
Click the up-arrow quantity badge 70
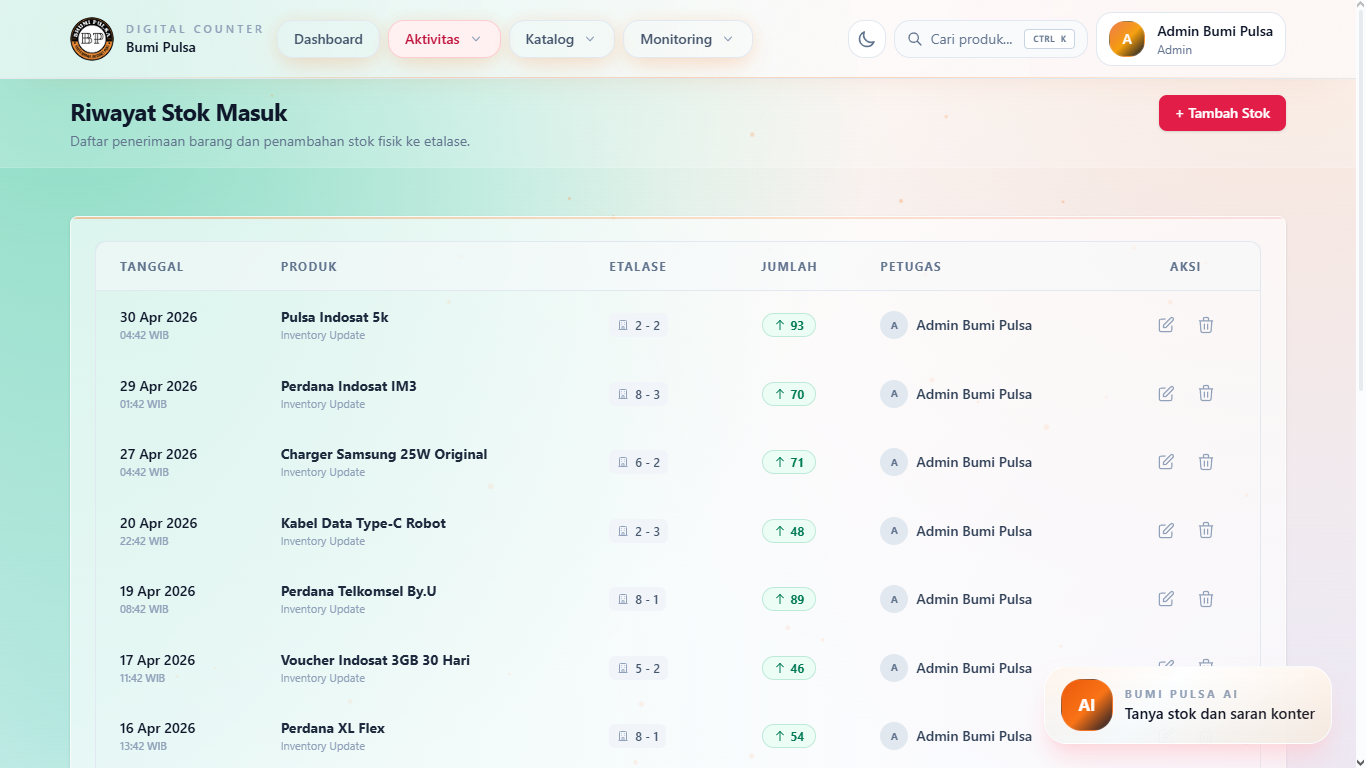tap(789, 394)
